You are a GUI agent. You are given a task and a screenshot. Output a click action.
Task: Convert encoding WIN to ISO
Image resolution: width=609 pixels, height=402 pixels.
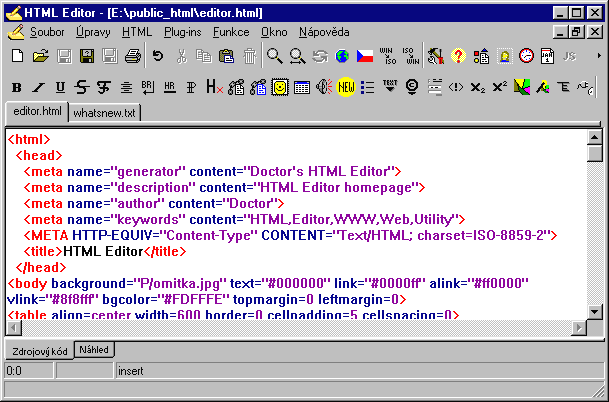388,56
